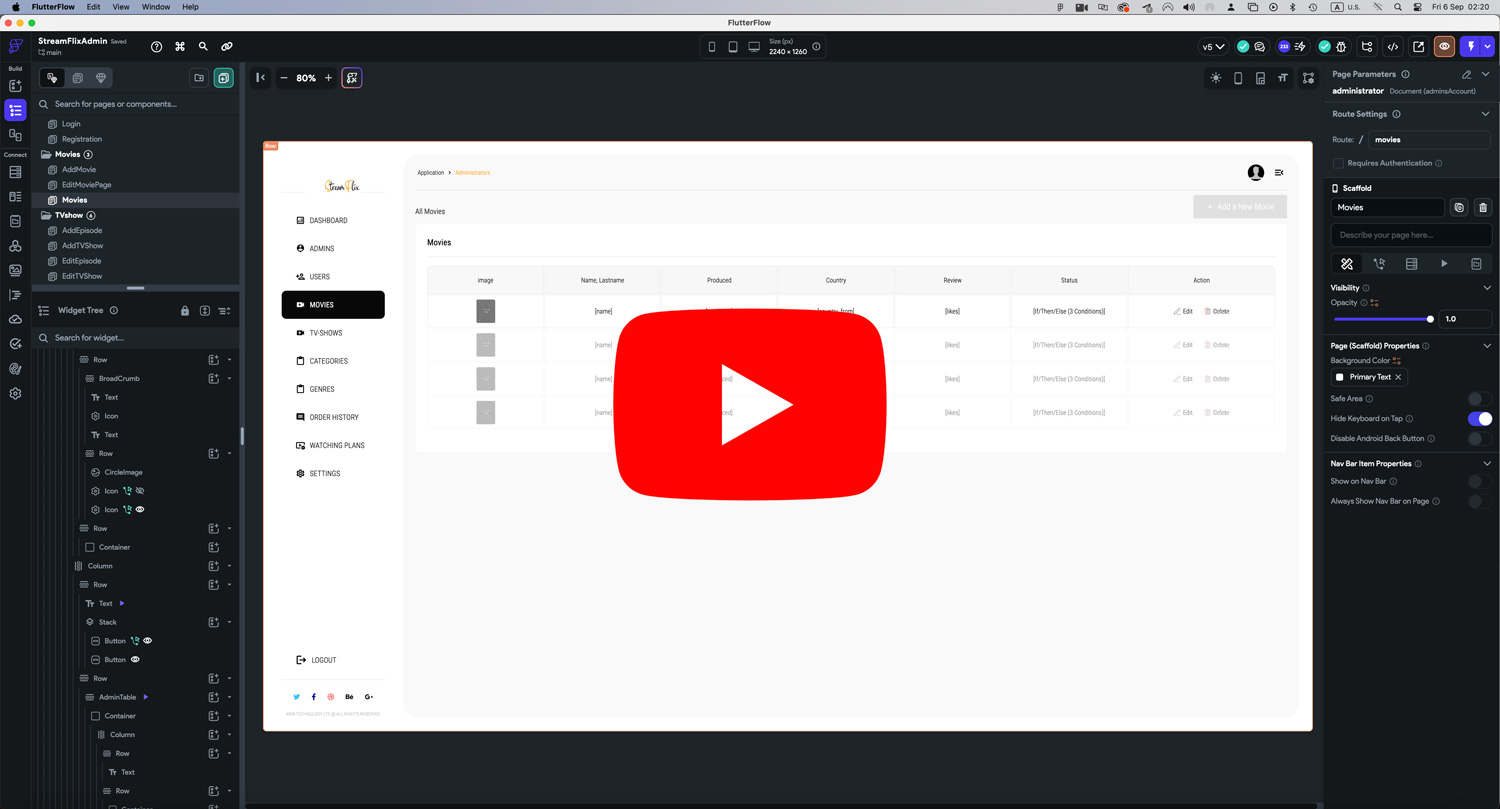Select the phone device size icon
This screenshot has width=1500, height=809.
click(712, 47)
